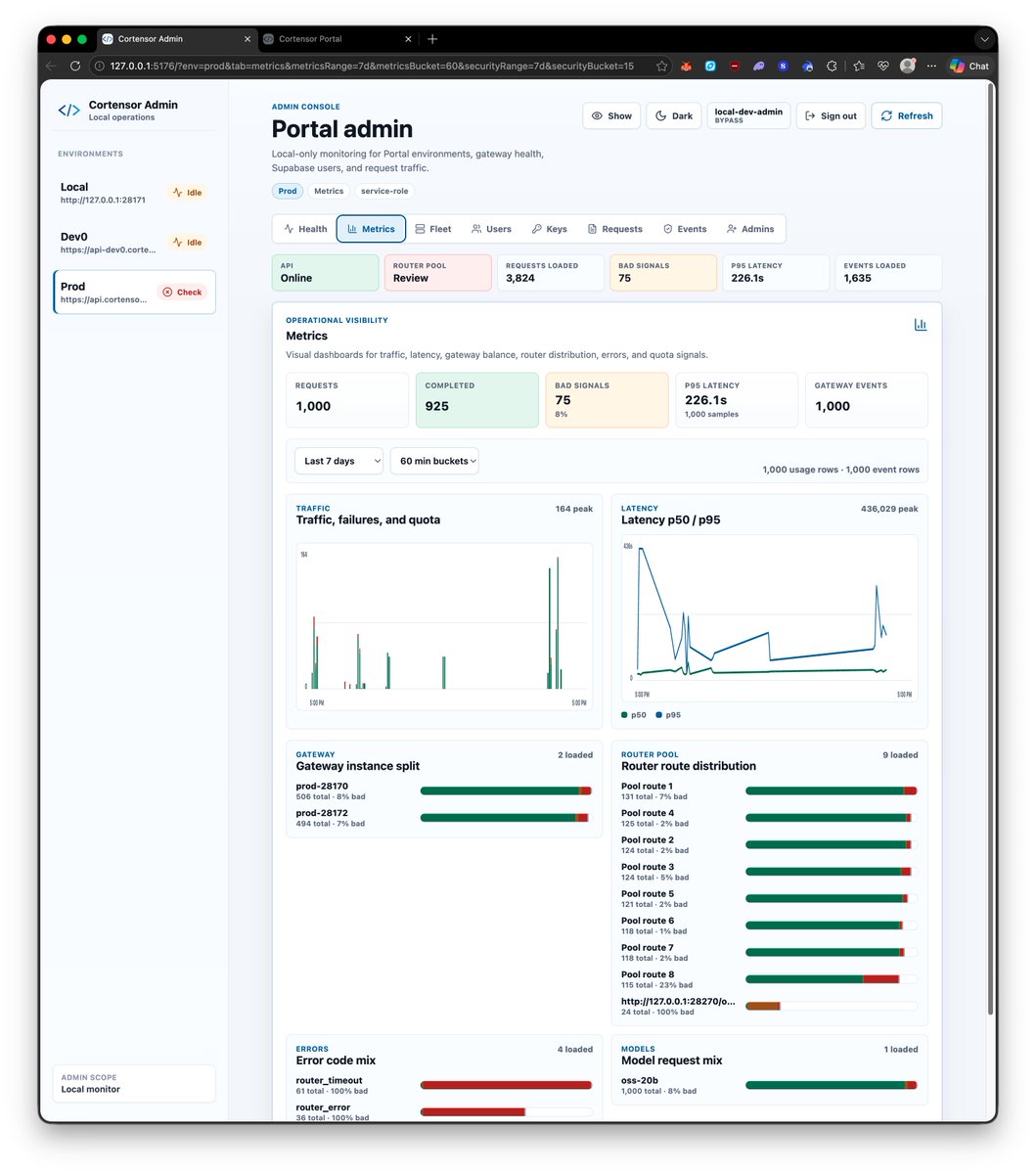Expand the browser tab search chevron
The height and width of the screenshot is (1174, 1036).
(x=984, y=39)
